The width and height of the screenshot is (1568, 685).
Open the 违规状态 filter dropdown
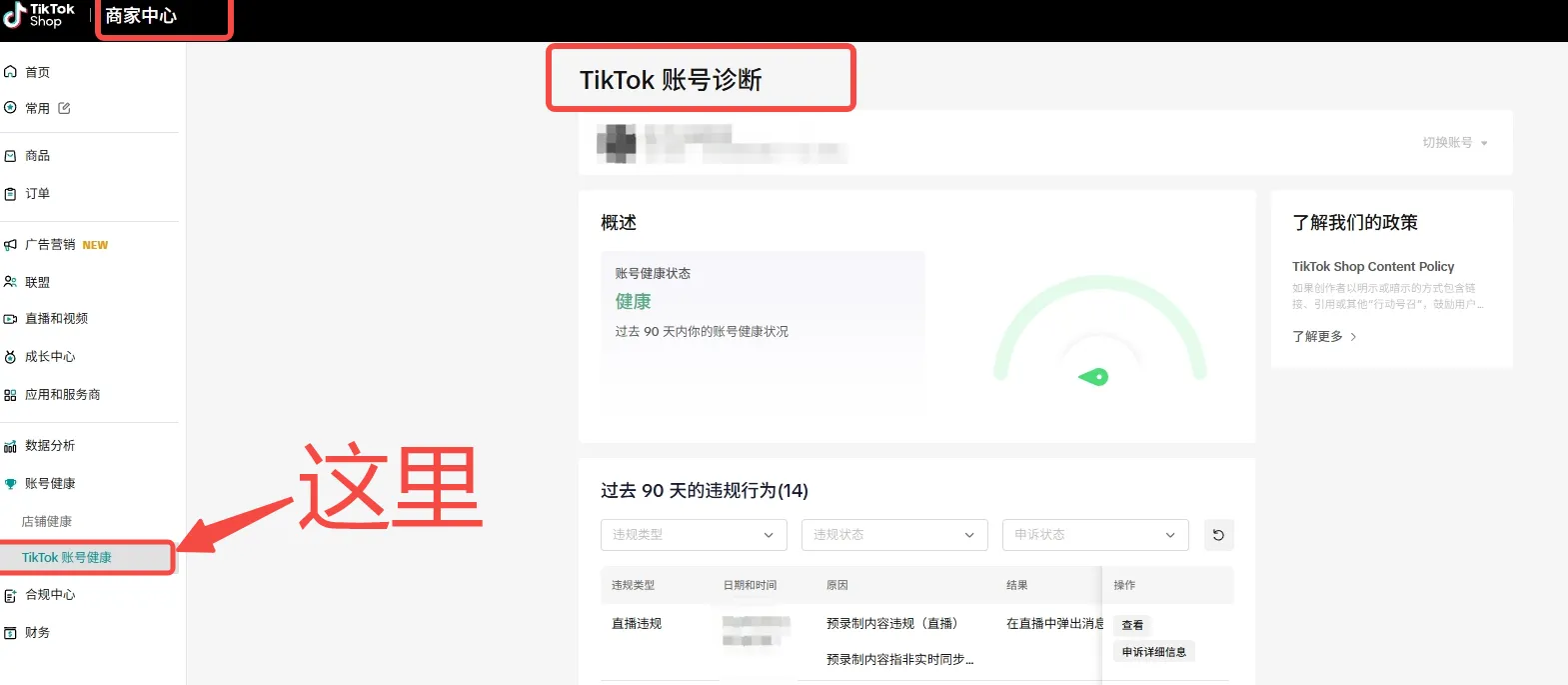click(894, 535)
